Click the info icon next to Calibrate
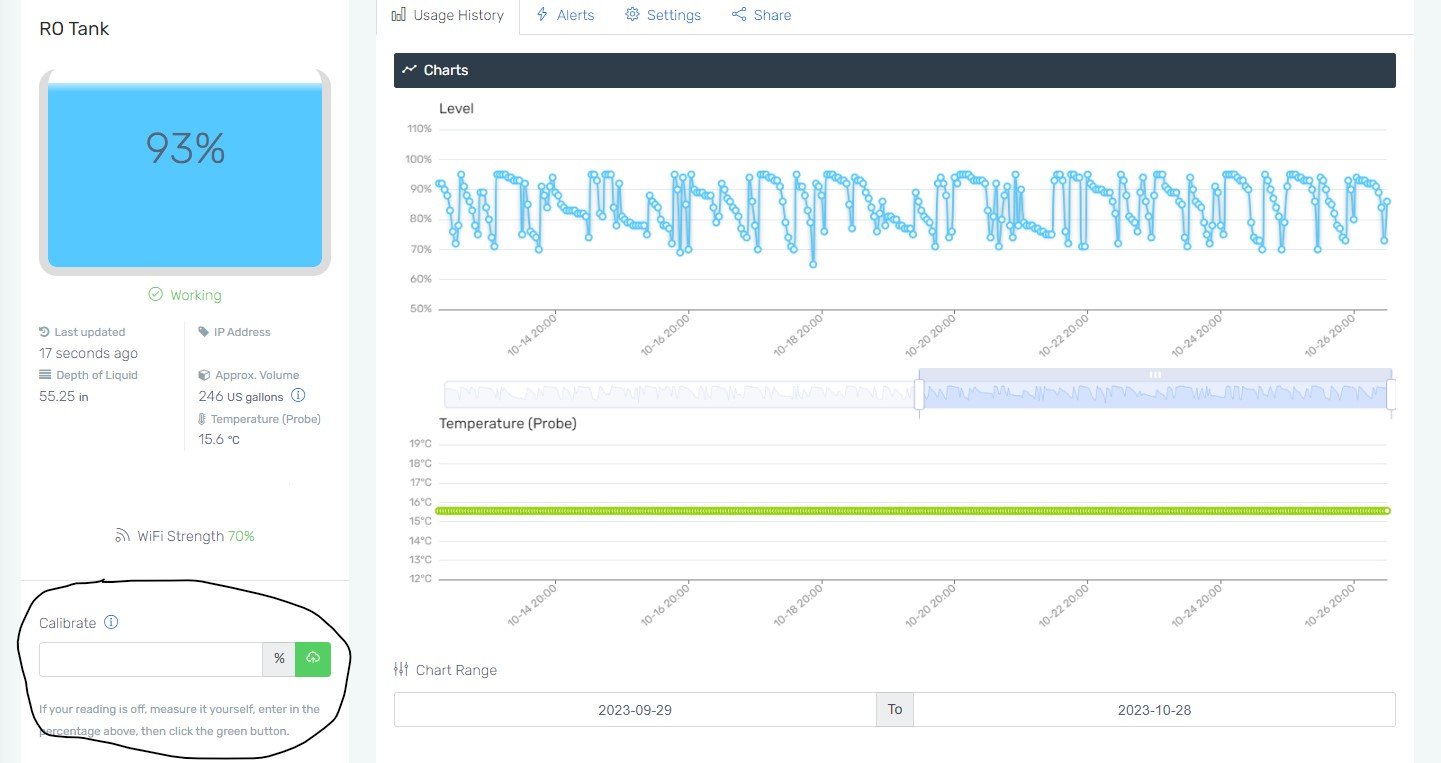The height and width of the screenshot is (763, 1441). 111,622
